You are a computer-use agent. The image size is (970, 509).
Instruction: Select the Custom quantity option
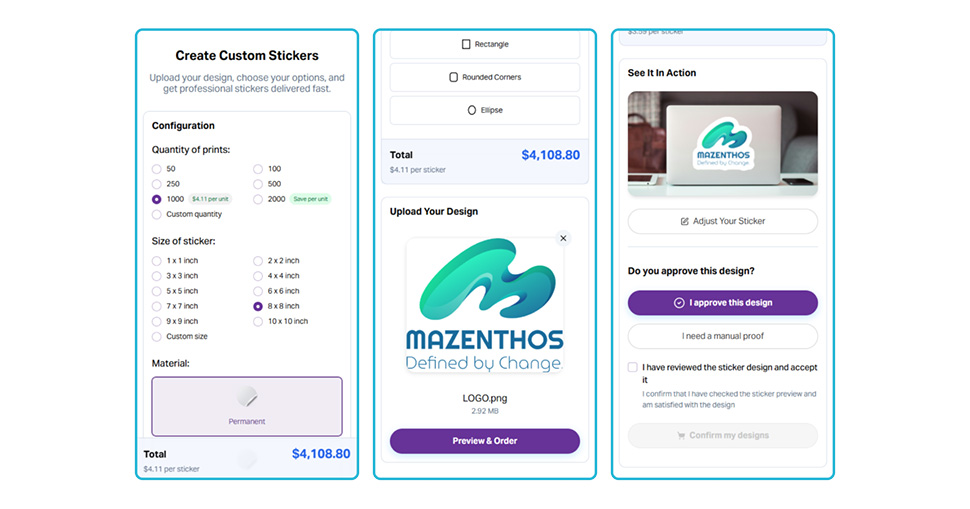(157, 215)
